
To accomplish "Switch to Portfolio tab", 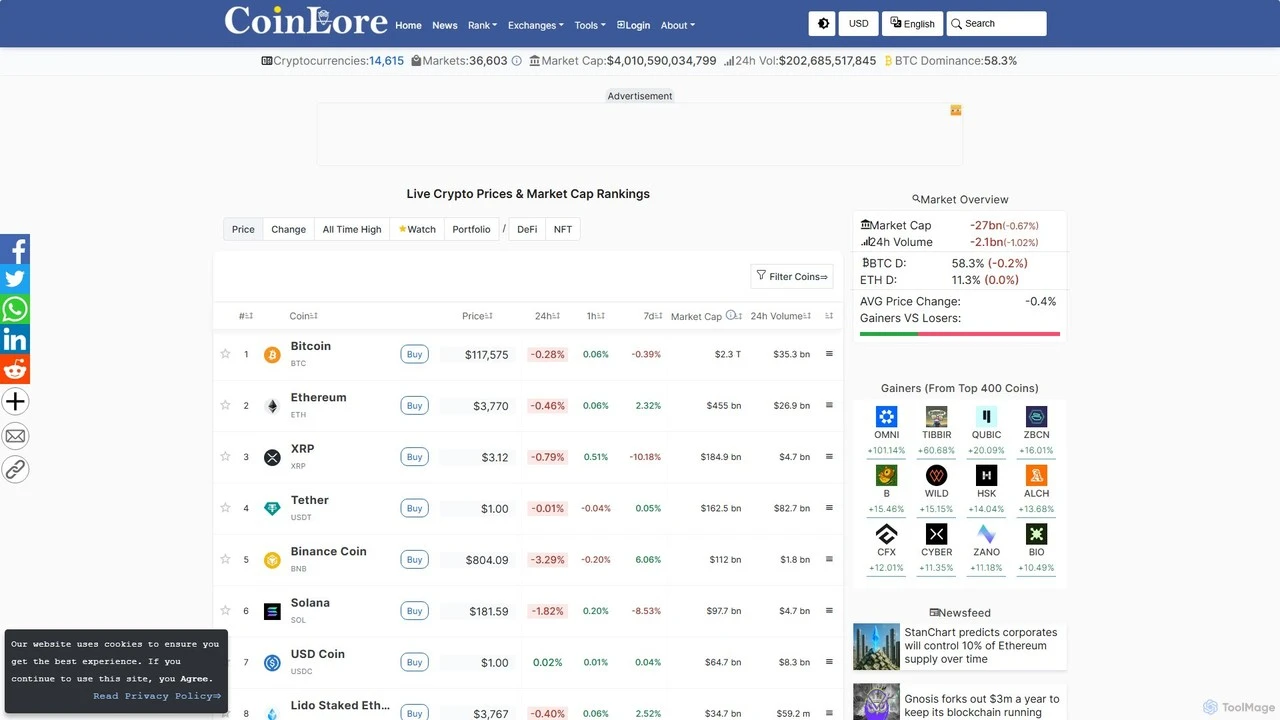I will tap(471, 229).
